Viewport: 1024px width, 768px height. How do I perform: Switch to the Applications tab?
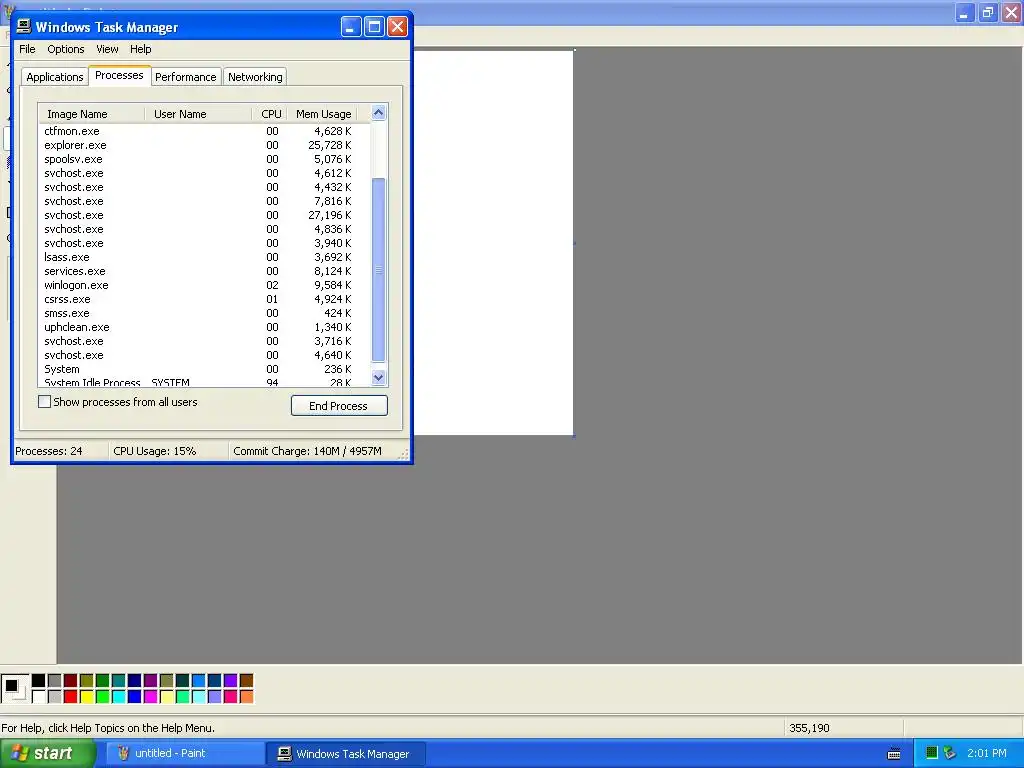pos(55,77)
